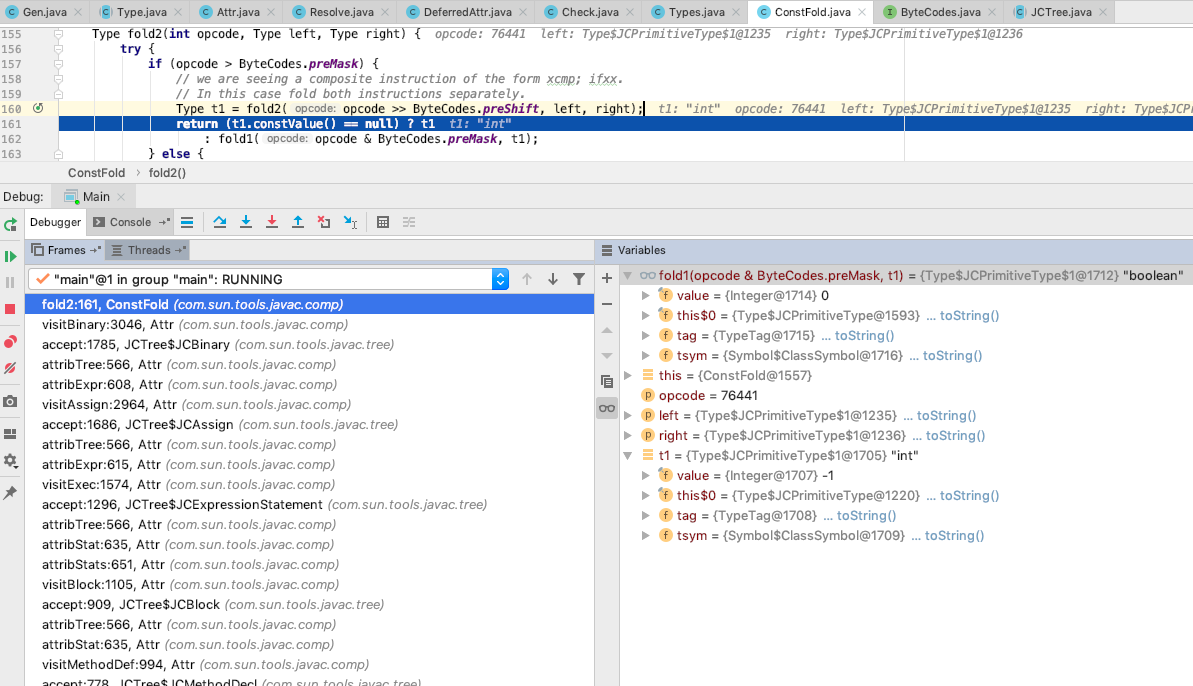Open View Breakpoints red dots icon
The width and height of the screenshot is (1193, 686).
[x=10, y=341]
